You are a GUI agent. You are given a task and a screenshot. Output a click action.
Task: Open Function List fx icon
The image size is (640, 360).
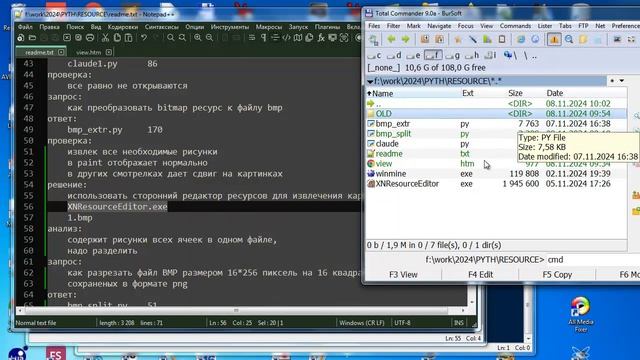point(321,38)
